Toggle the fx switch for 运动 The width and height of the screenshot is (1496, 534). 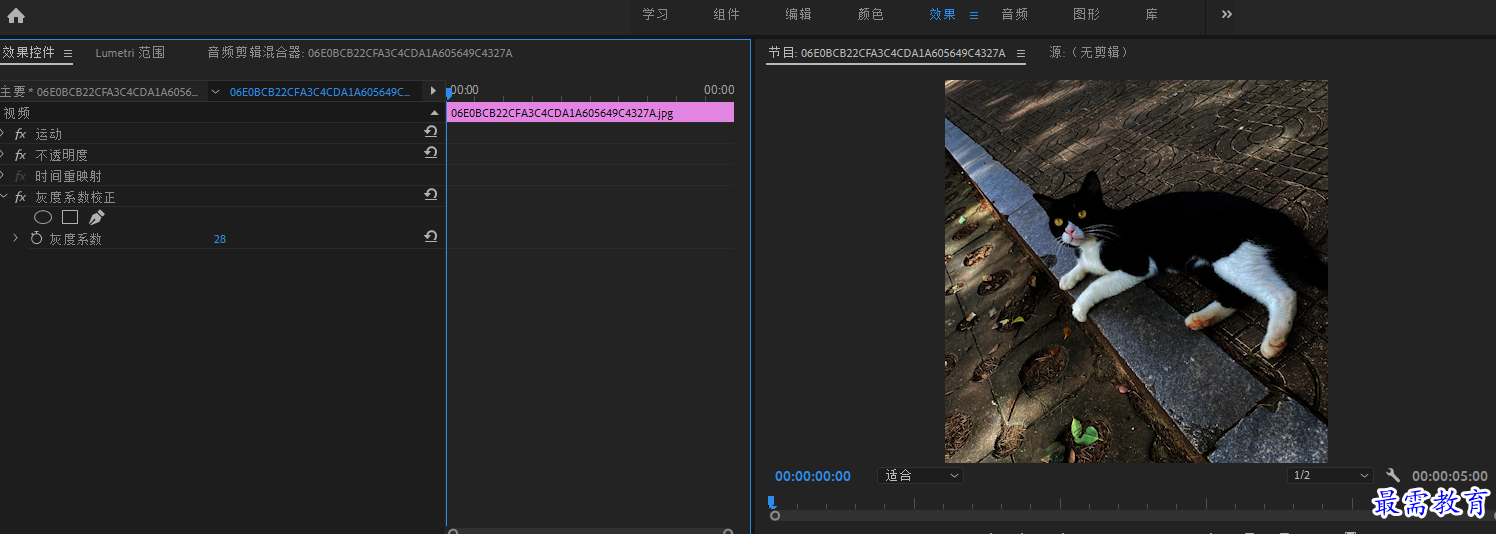coord(20,134)
